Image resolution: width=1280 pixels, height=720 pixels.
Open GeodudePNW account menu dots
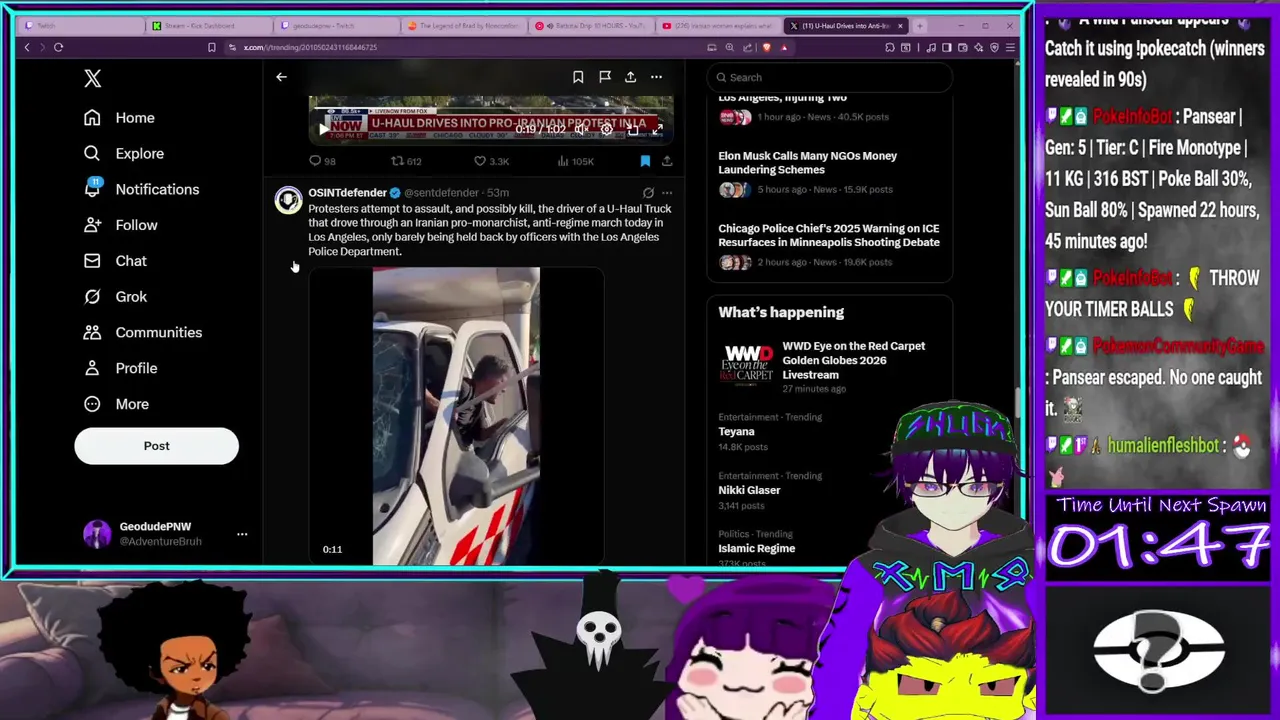242,534
